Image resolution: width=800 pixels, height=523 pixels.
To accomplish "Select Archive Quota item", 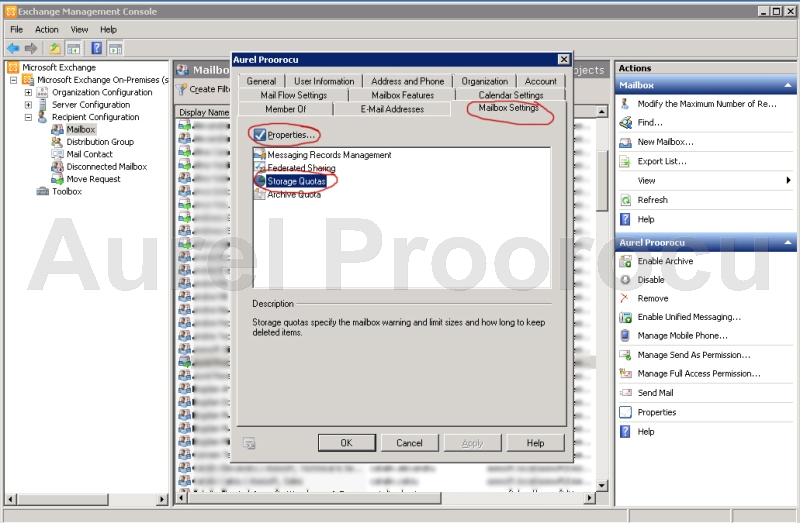I will click(x=294, y=194).
